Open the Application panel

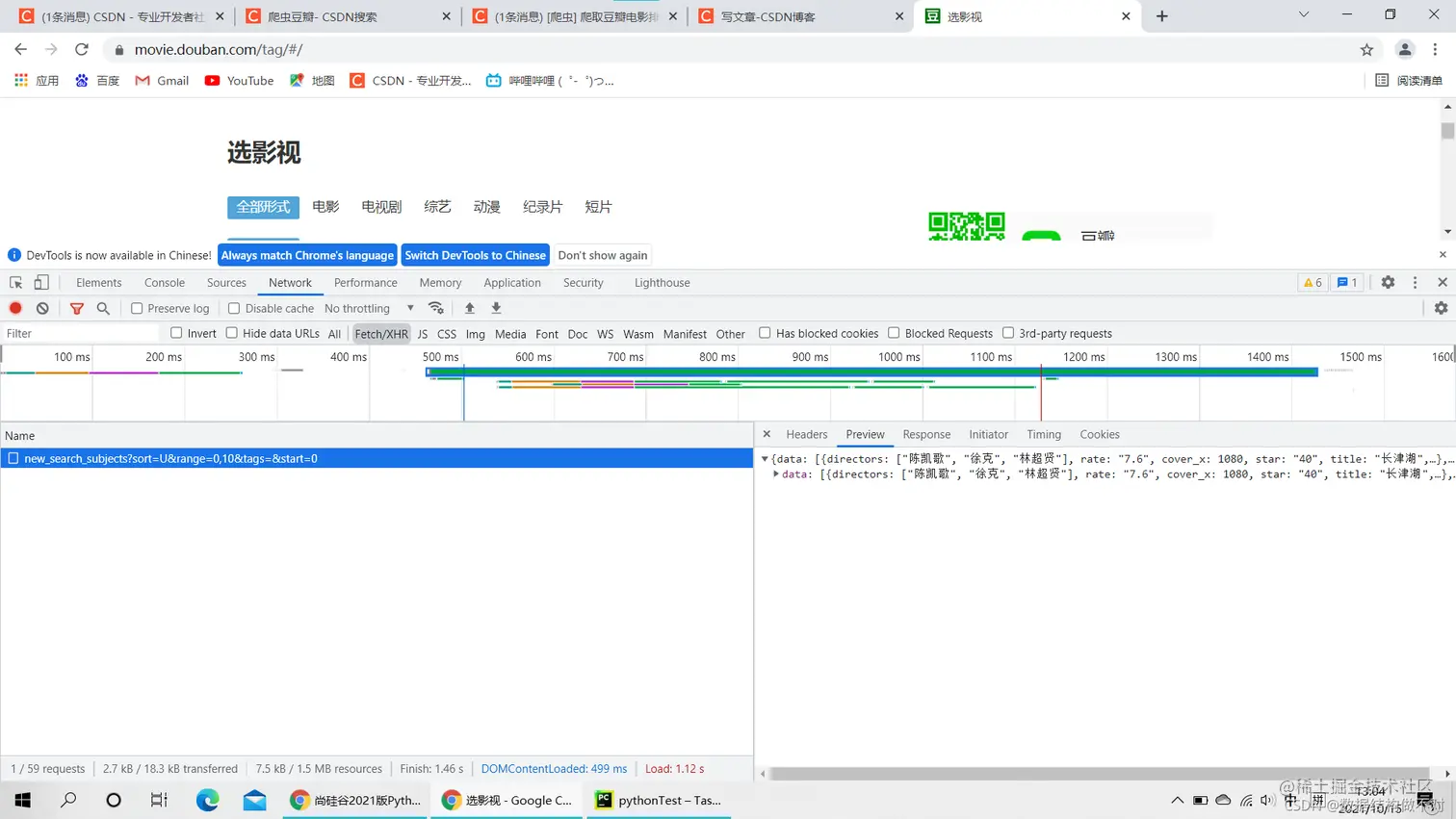(512, 283)
